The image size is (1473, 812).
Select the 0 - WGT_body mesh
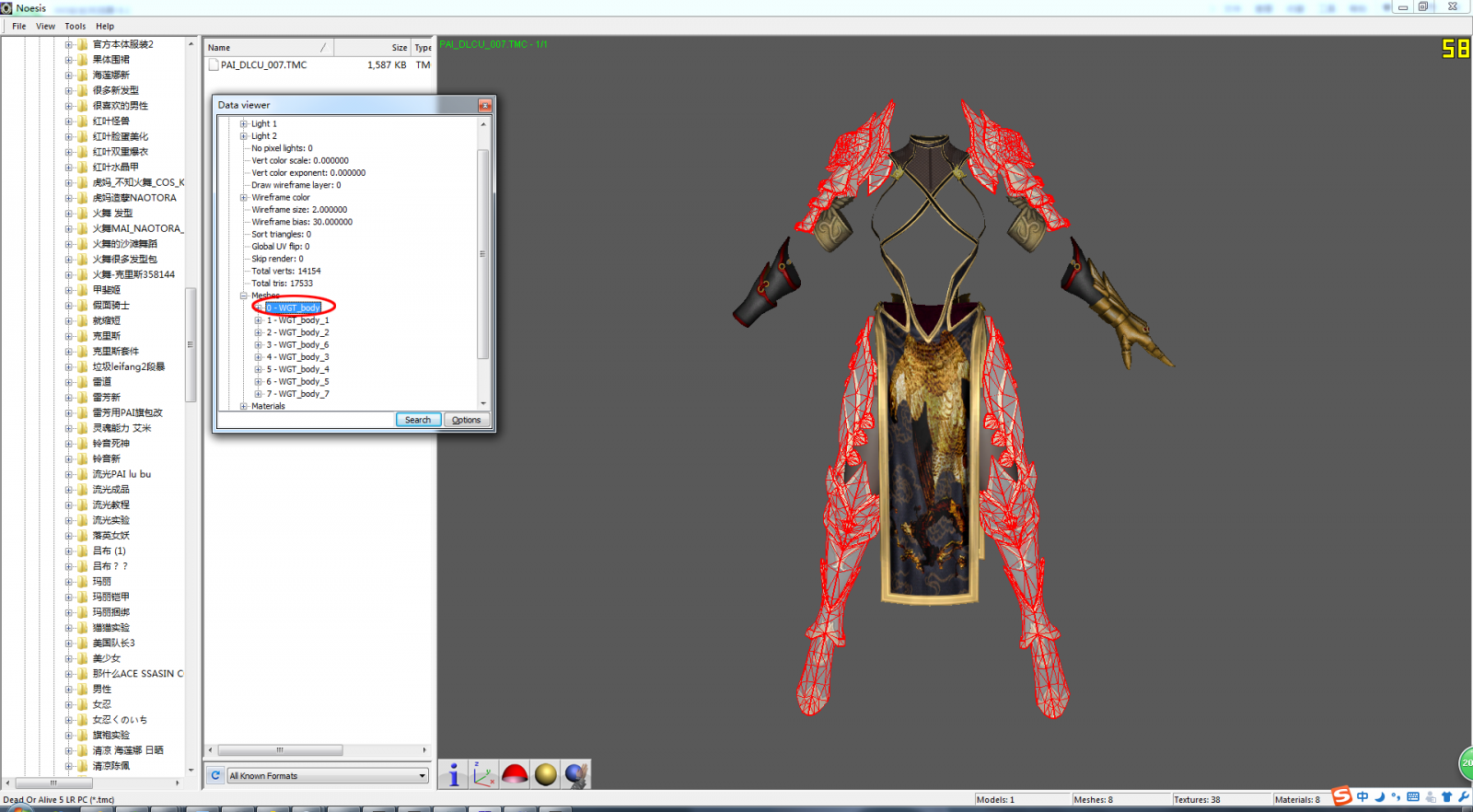(x=294, y=308)
